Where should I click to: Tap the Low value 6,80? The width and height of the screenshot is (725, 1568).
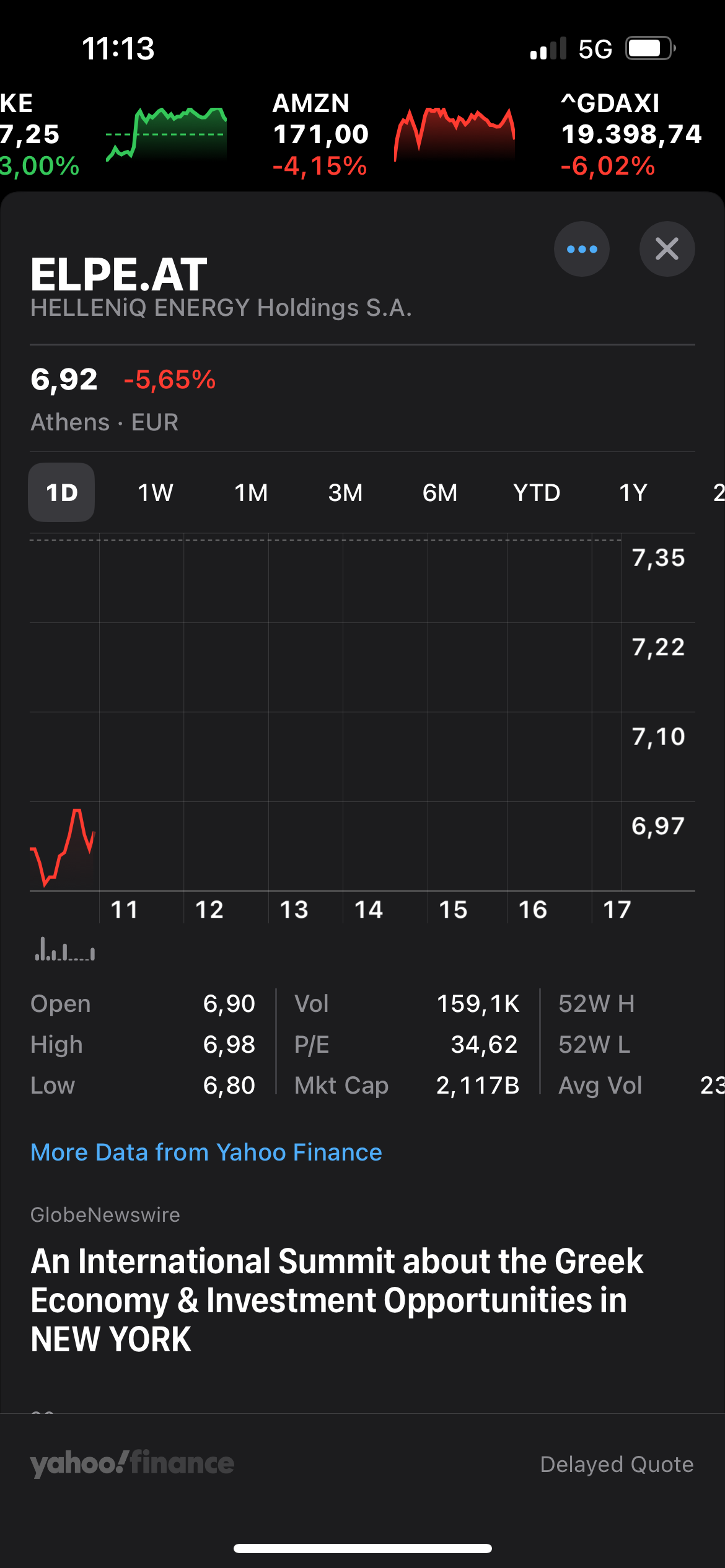pos(229,1085)
